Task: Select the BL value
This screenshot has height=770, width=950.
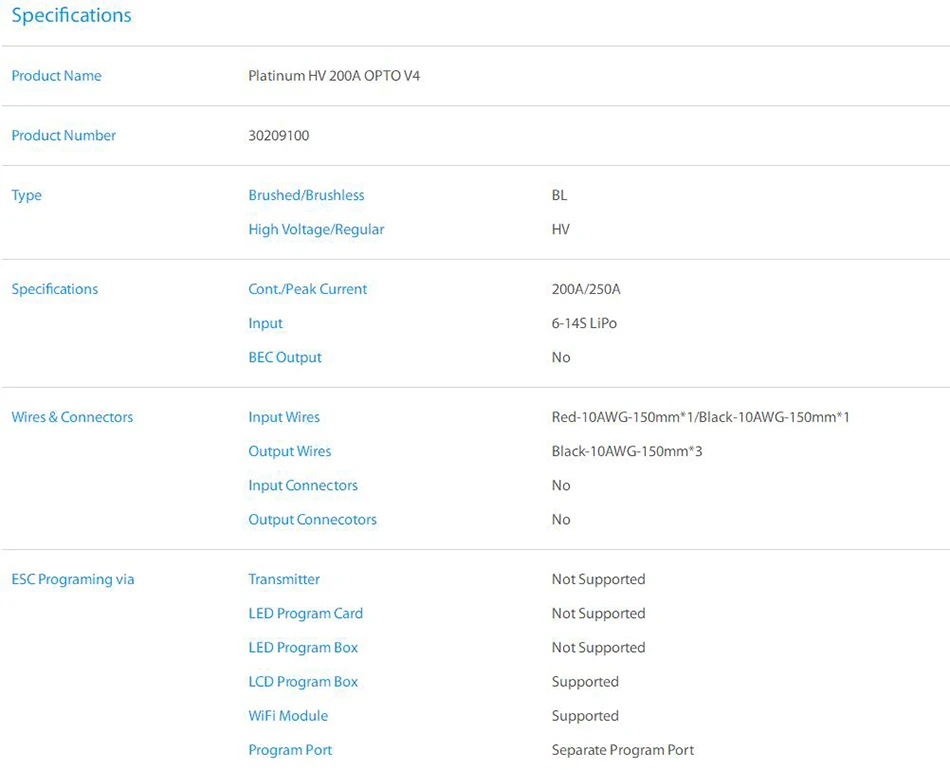Action: pyautogui.click(x=559, y=195)
